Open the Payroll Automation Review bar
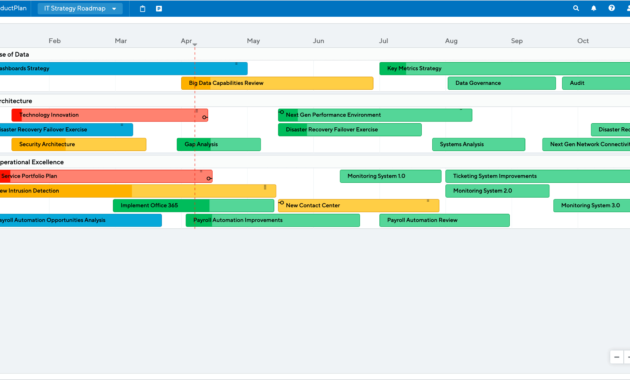 click(x=444, y=220)
